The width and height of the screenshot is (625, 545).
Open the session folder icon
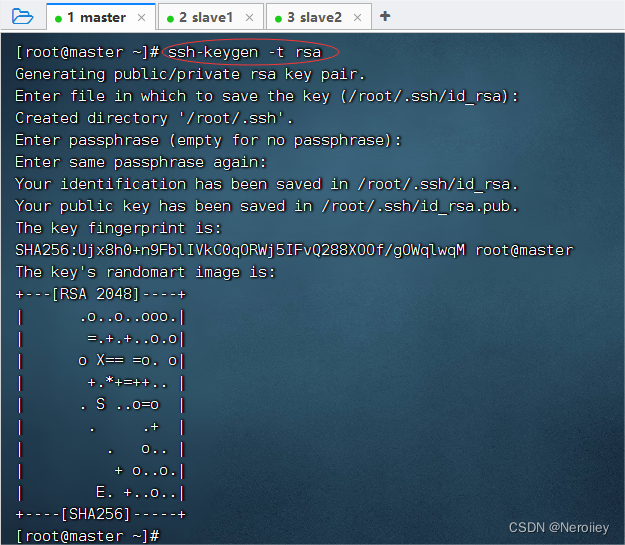click(x=22, y=17)
